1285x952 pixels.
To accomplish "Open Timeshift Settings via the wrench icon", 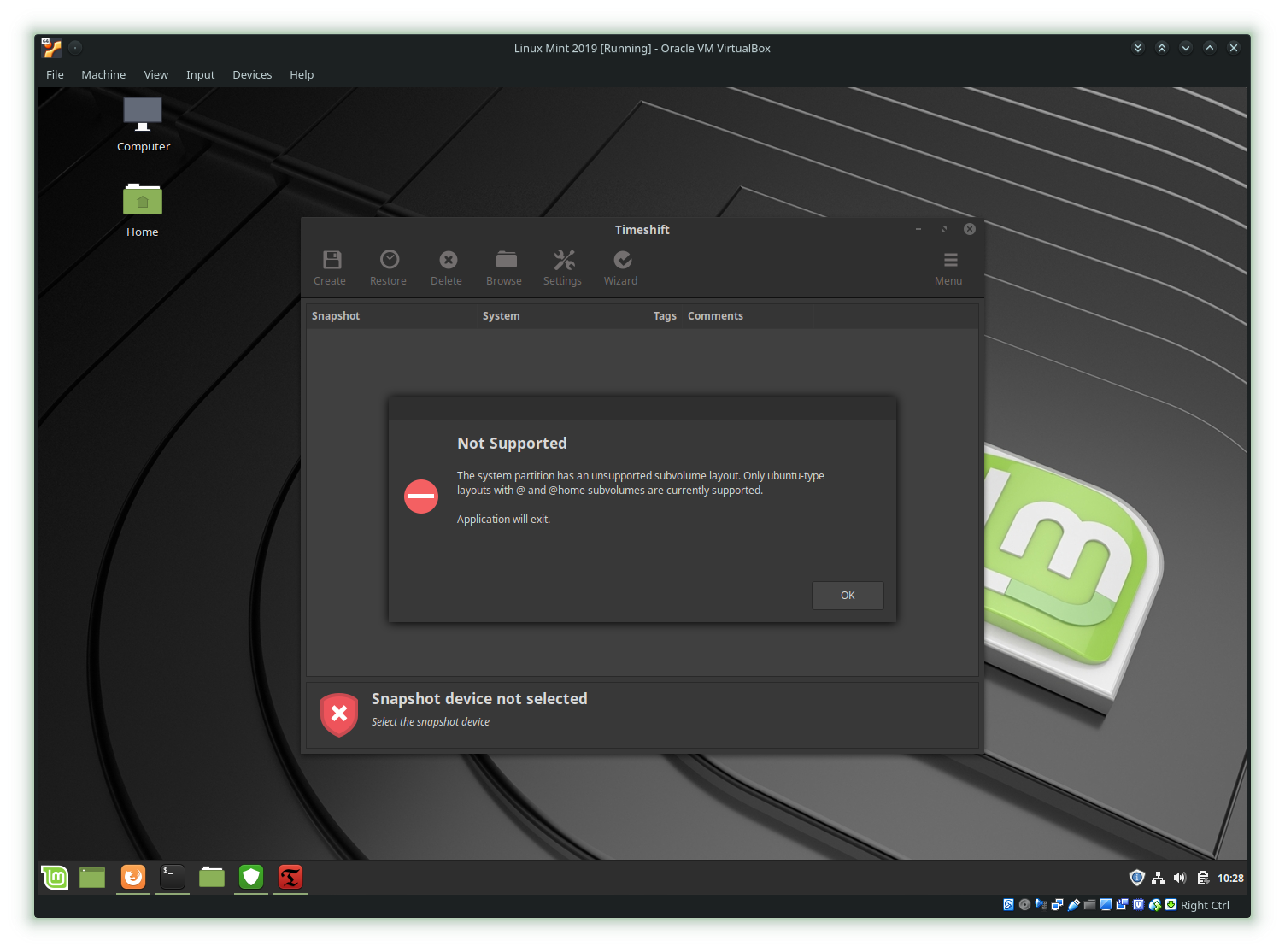I will [x=562, y=267].
